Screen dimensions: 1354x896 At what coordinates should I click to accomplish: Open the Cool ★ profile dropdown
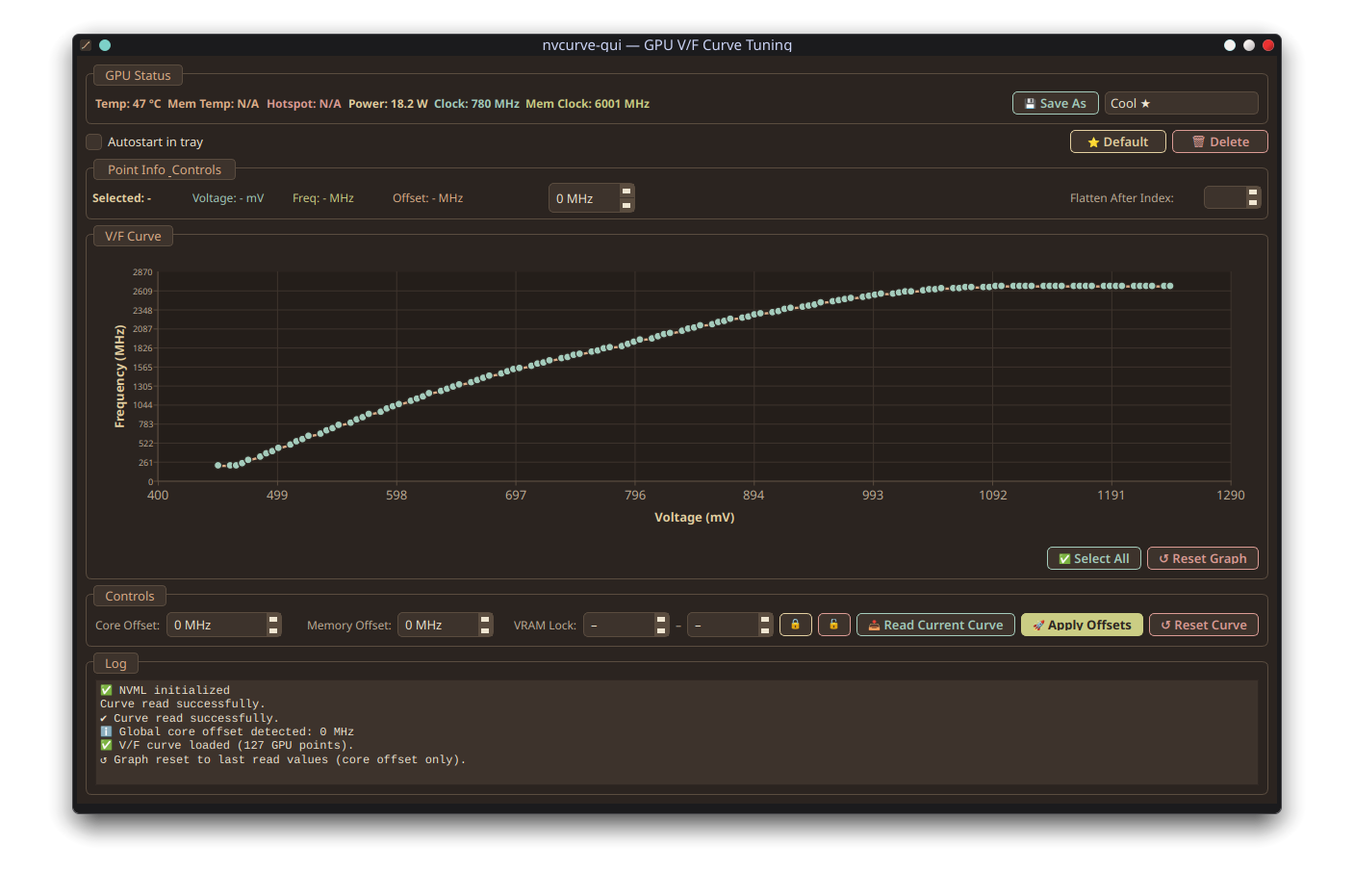1181,103
